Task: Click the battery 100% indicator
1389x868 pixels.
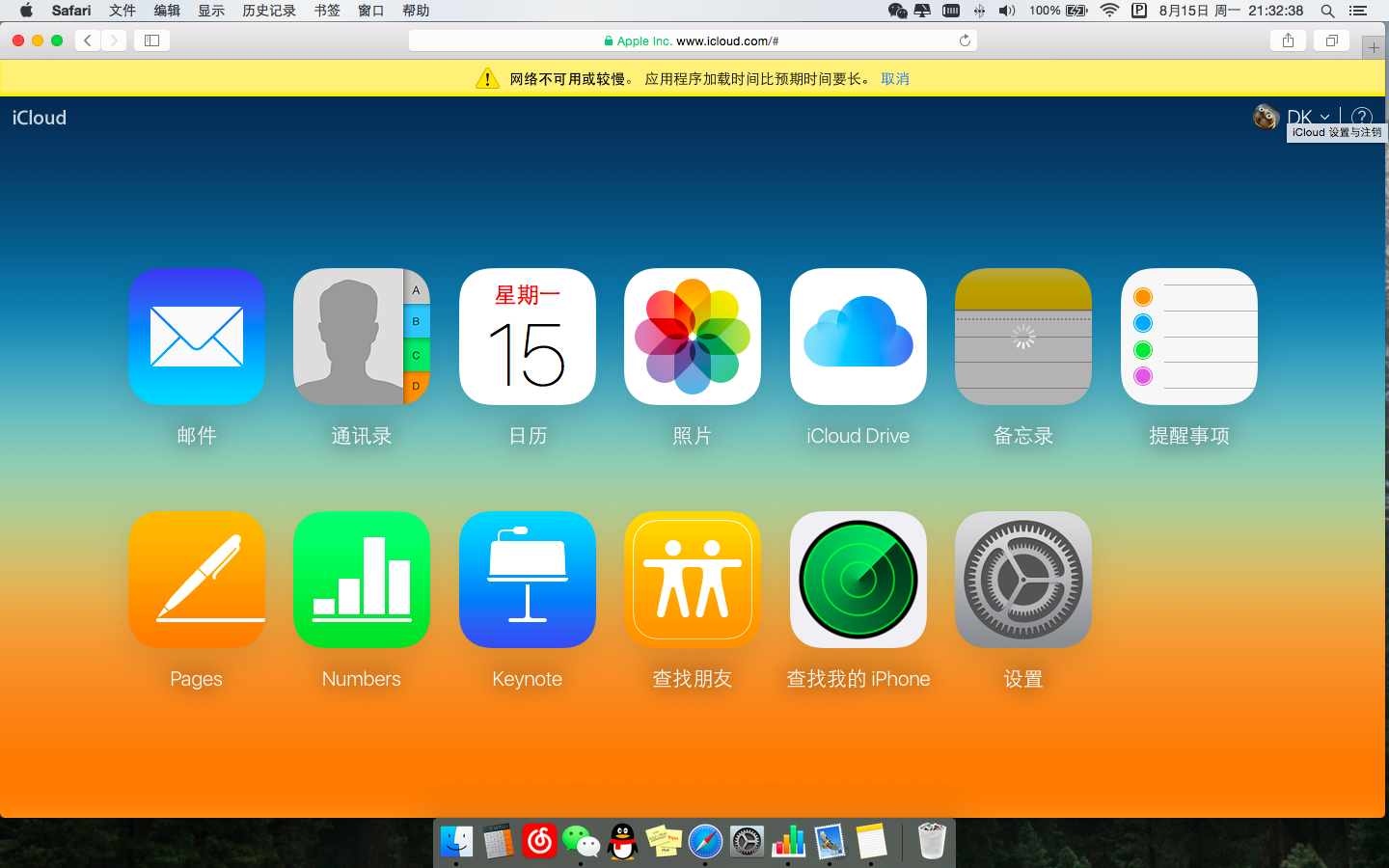Action: pos(1058,11)
